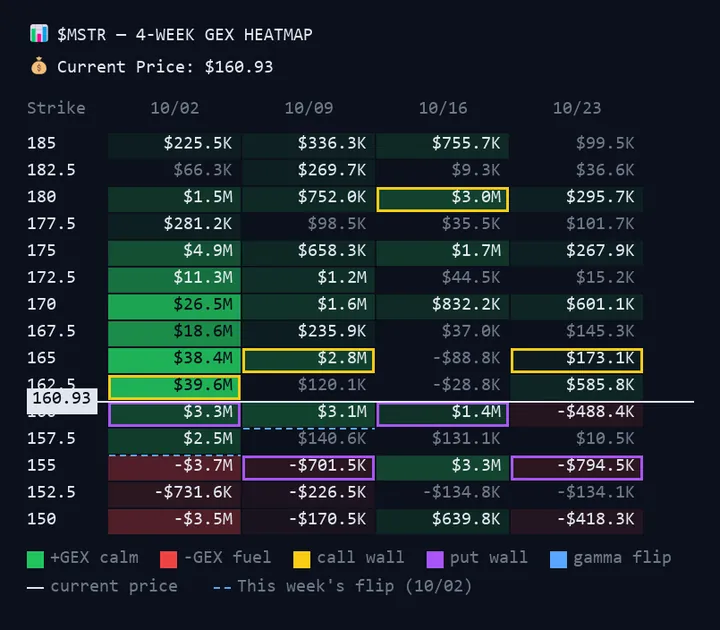Viewport: 720px width, 630px height.
Task: Click the strike 185 row label
Action: 41,143
